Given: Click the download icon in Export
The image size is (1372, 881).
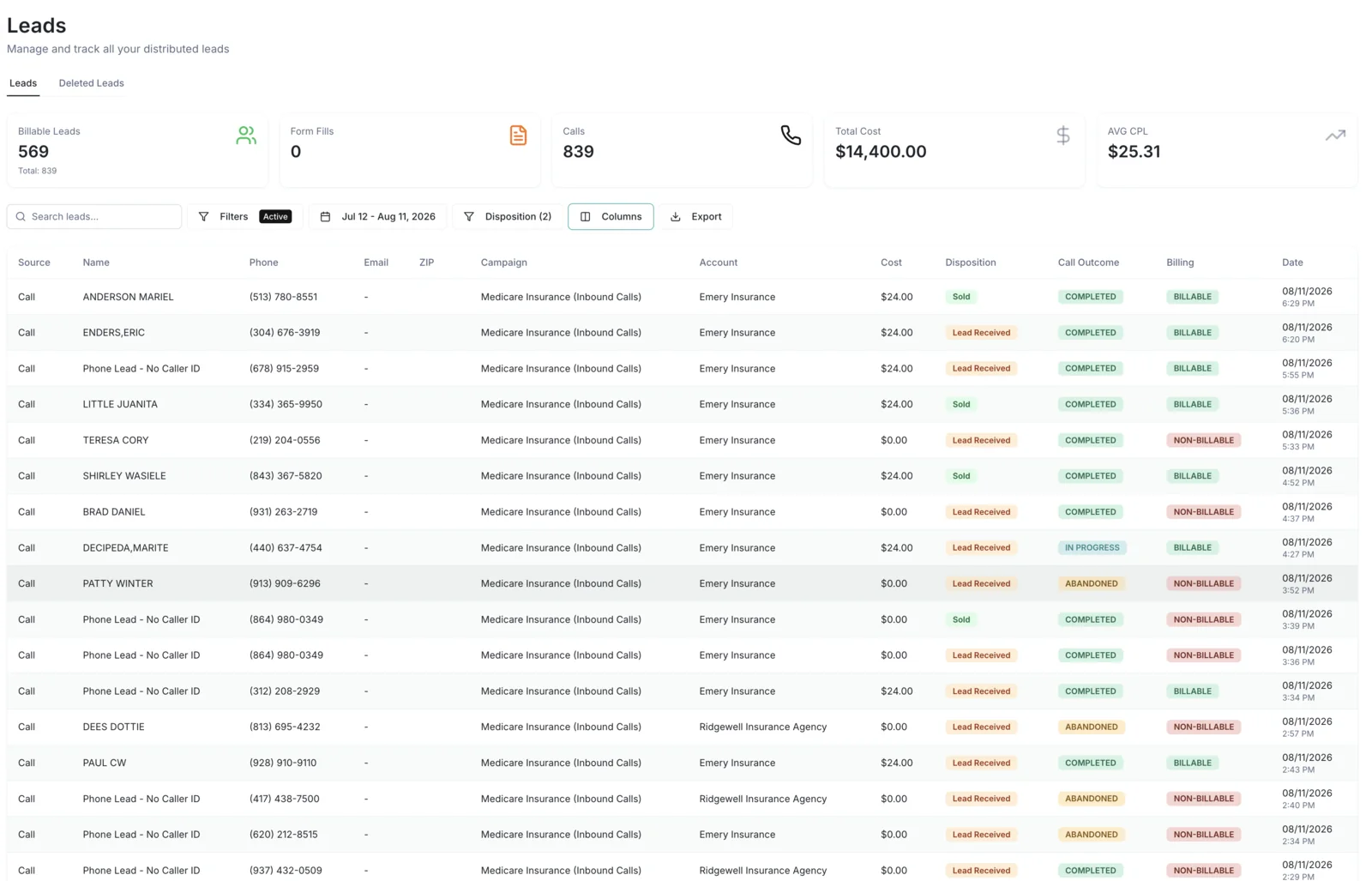Looking at the screenshot, I should (x=676, y=217).
